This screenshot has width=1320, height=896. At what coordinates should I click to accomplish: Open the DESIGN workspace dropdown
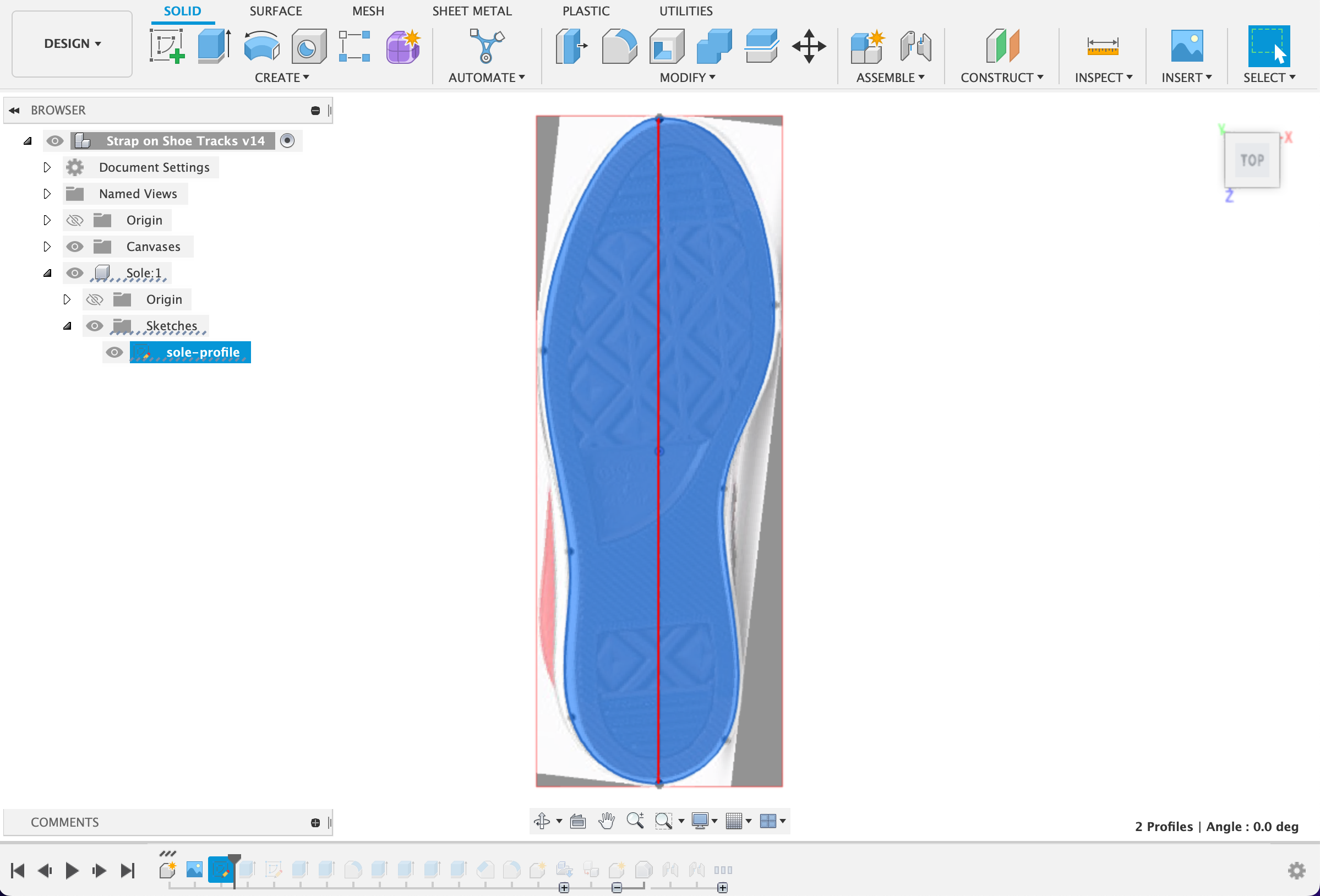point(72,43)
